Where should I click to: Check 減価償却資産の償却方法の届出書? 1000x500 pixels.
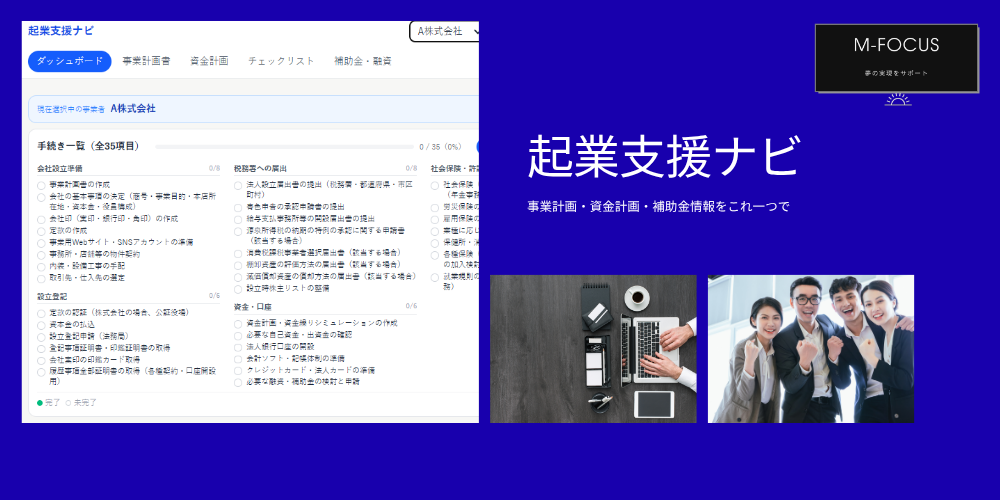[x=238, y=277]
